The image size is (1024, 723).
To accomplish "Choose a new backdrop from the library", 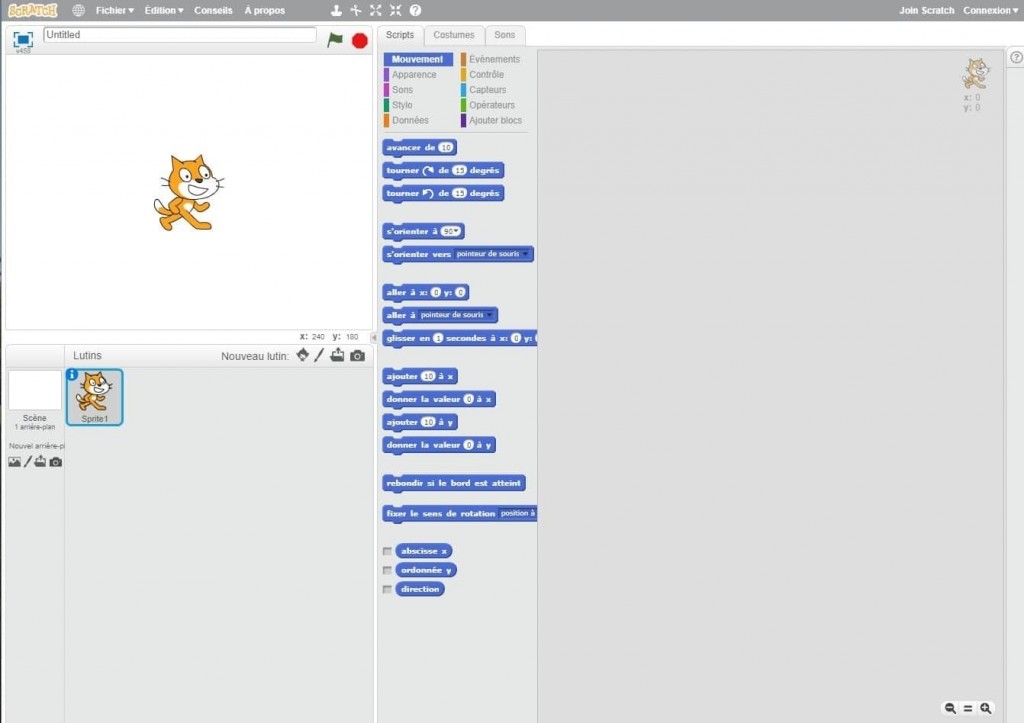I will click(13, 461).
